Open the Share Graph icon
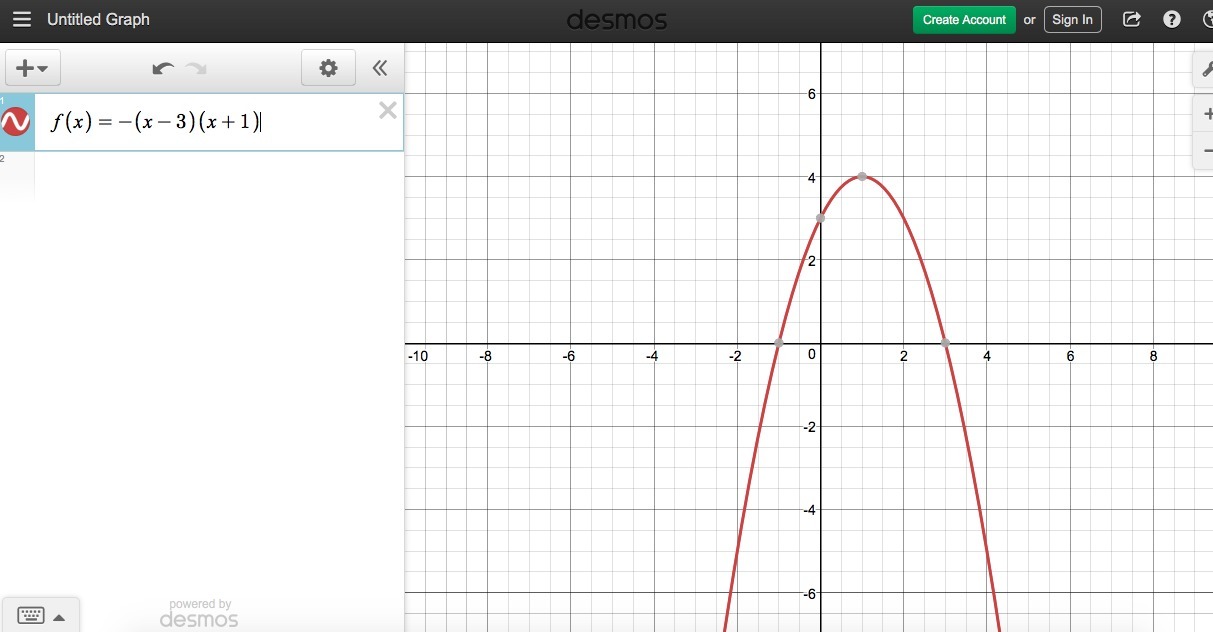Image resolution: width=1213 pixels, height=632 pixels. (1132, 20)
